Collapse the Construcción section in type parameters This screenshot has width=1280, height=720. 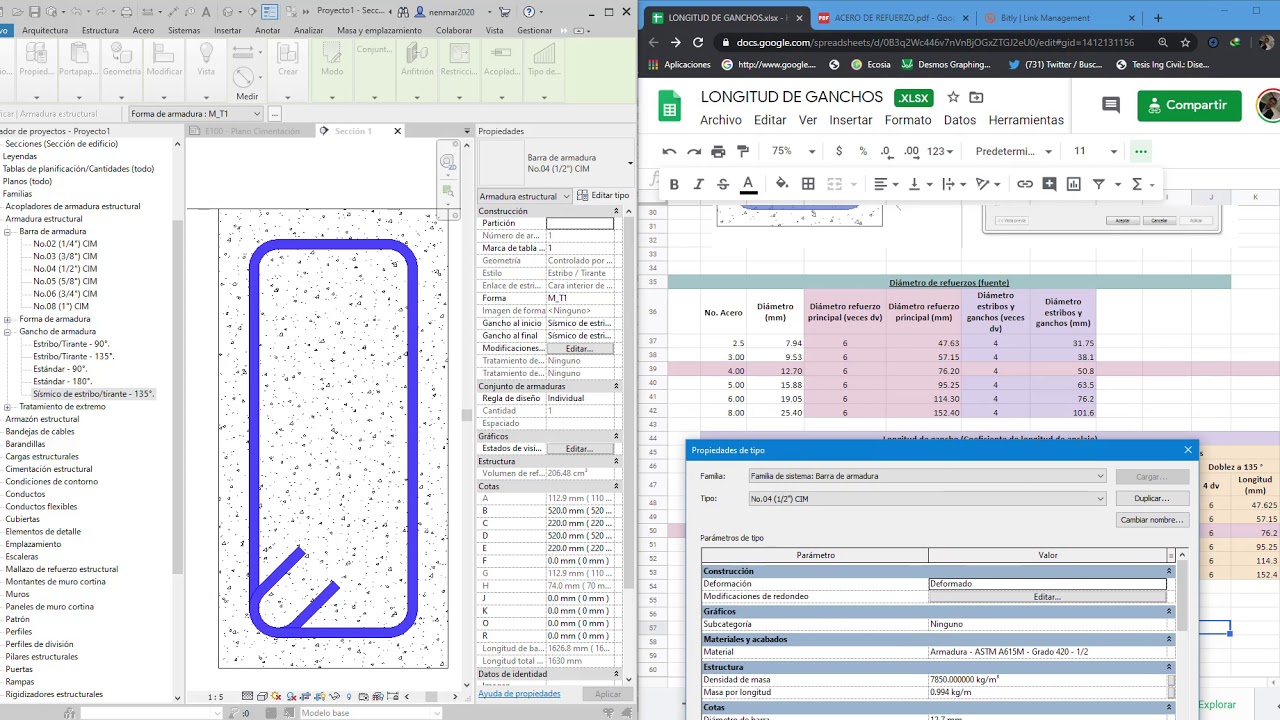click(1169, 571)
